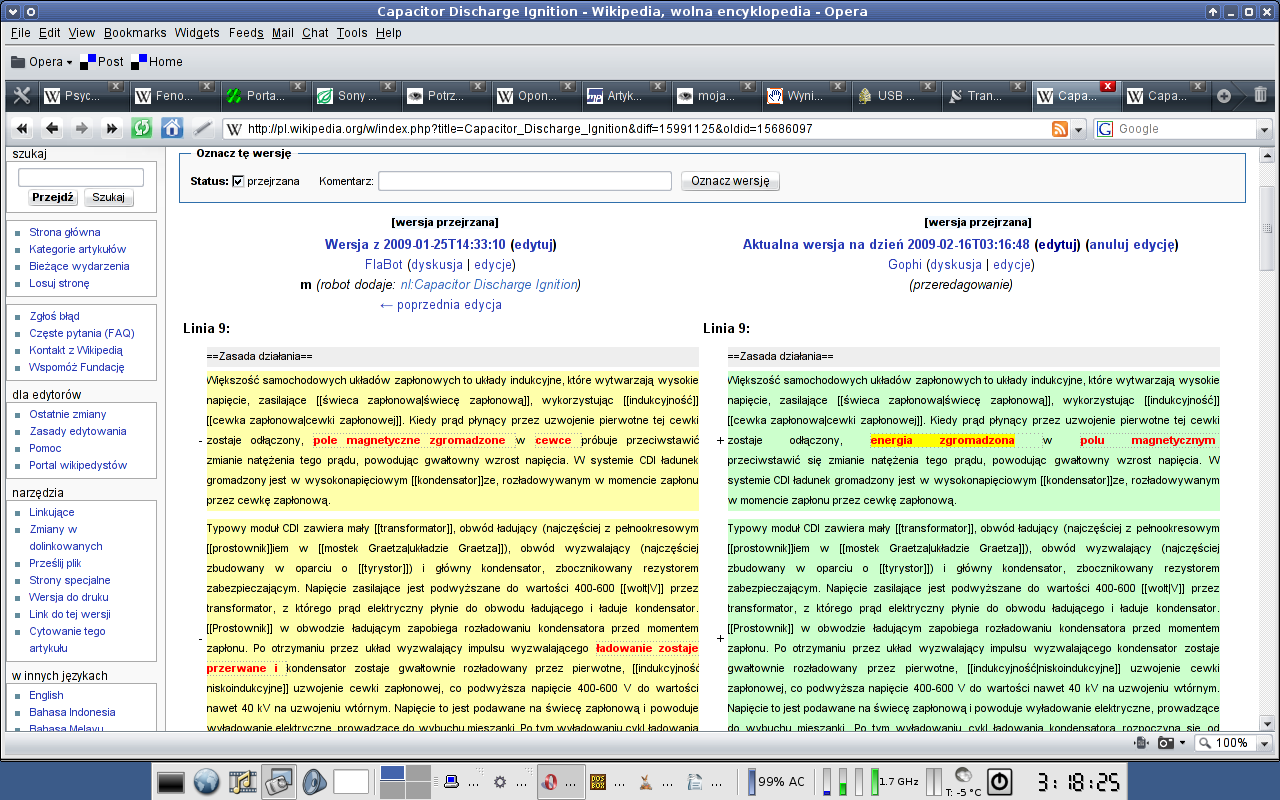This screenshot has height=800, width=1280.
Task: Follow the 'anuluj edycję' link
Action: [1133, 244]
